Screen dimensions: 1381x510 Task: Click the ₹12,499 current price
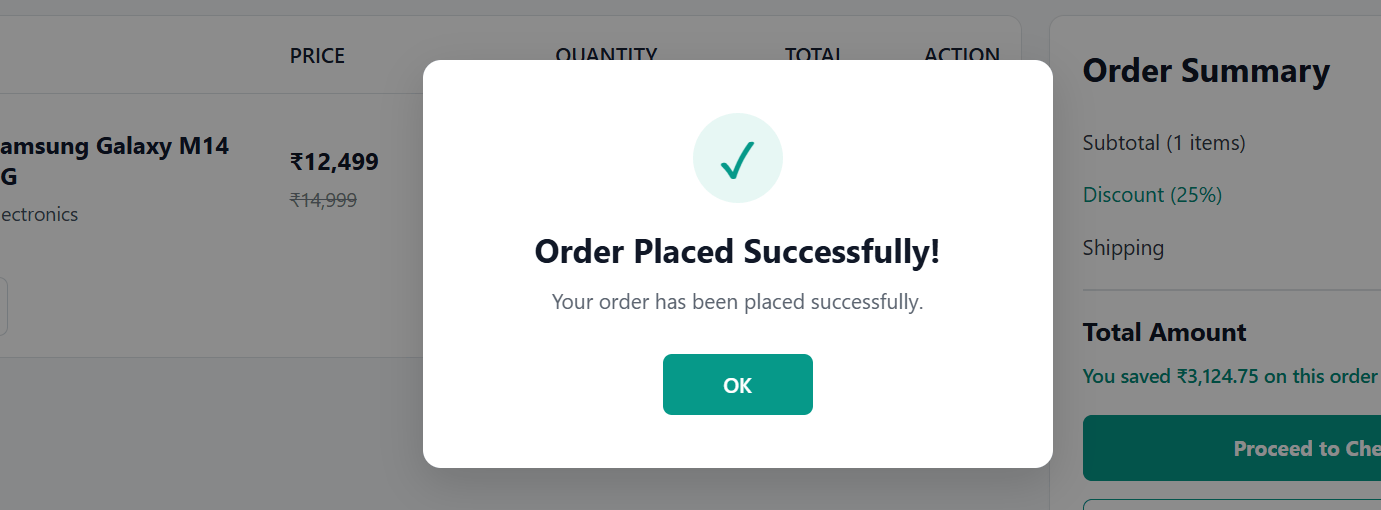tap(334, 162)
